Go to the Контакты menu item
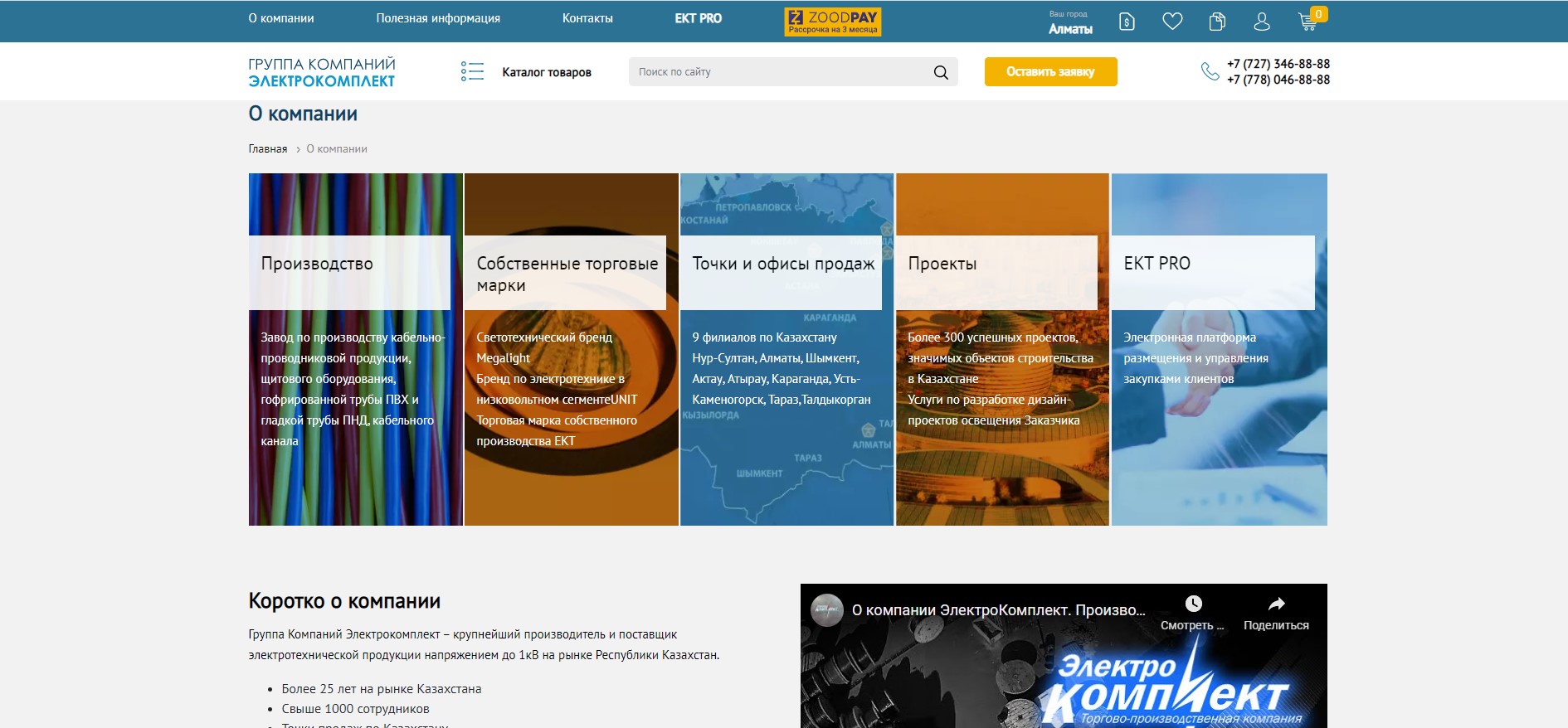The height and width of the screenshot is (728, 1568). coord(587,18)
